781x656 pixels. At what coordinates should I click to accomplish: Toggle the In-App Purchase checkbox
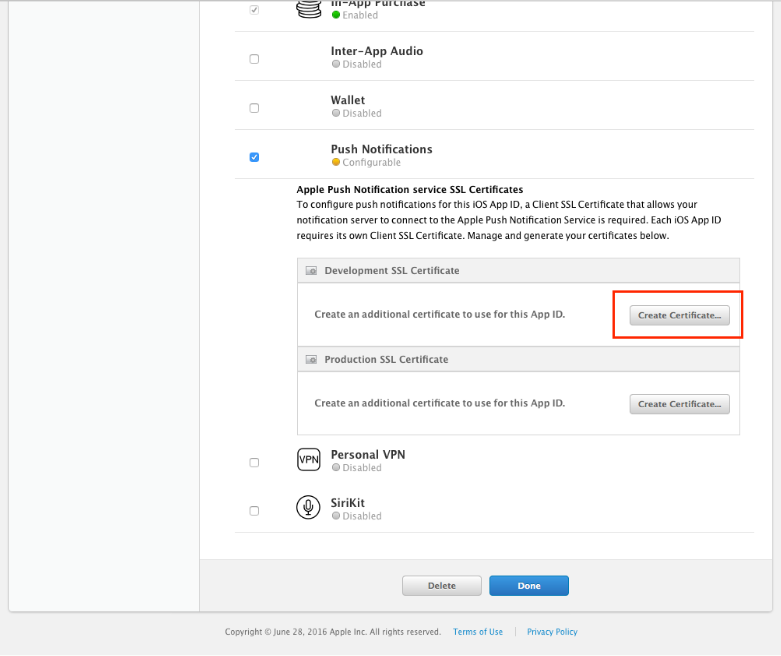[254, 10]
